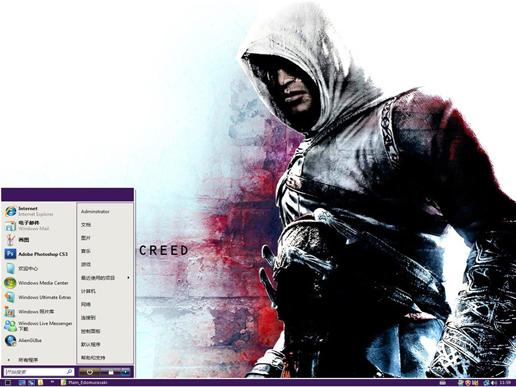Launch Windows Media Center

[38, 283]
